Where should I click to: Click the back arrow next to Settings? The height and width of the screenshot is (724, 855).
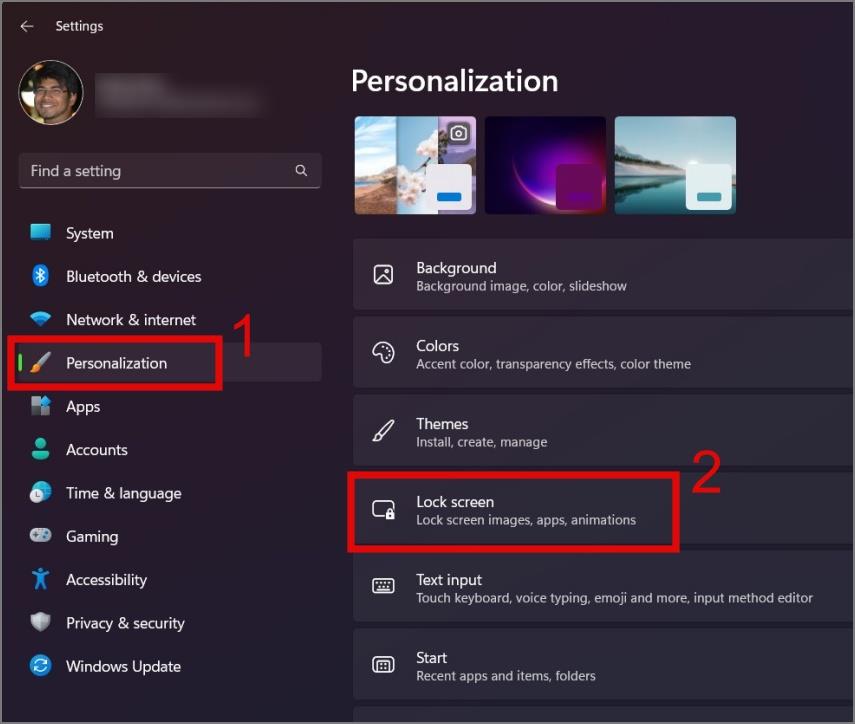point(27,26)
